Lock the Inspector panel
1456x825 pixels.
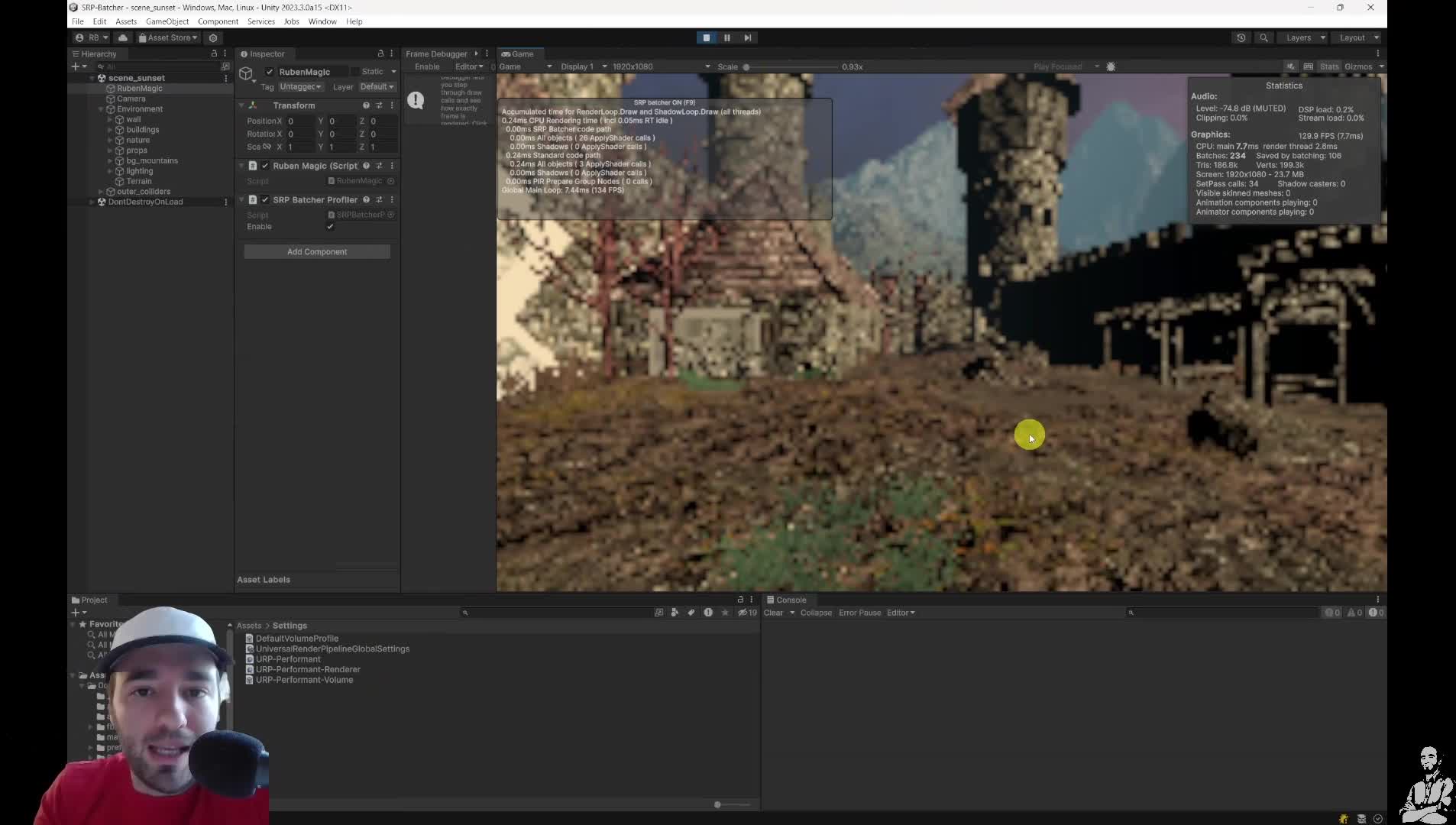tap(380, 53)
